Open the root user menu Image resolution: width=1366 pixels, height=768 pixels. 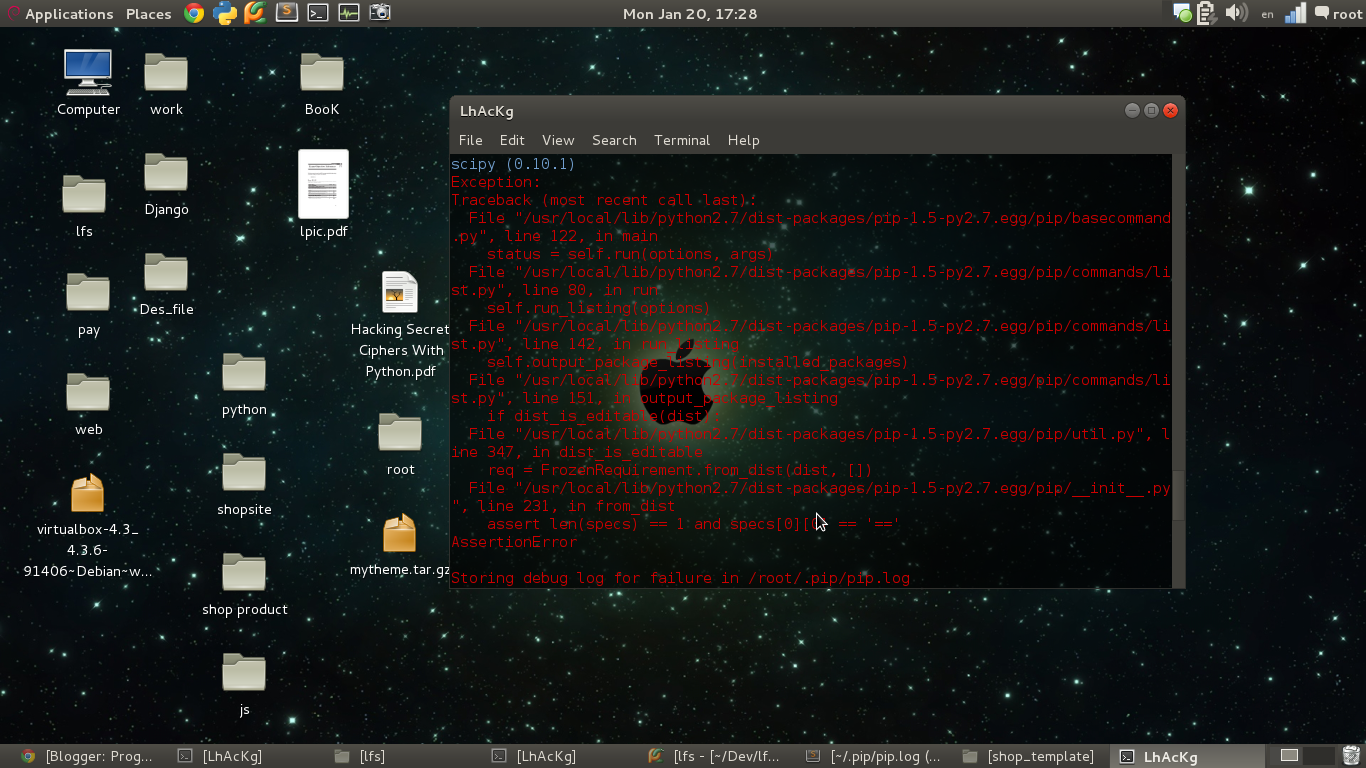point(1337,13)
